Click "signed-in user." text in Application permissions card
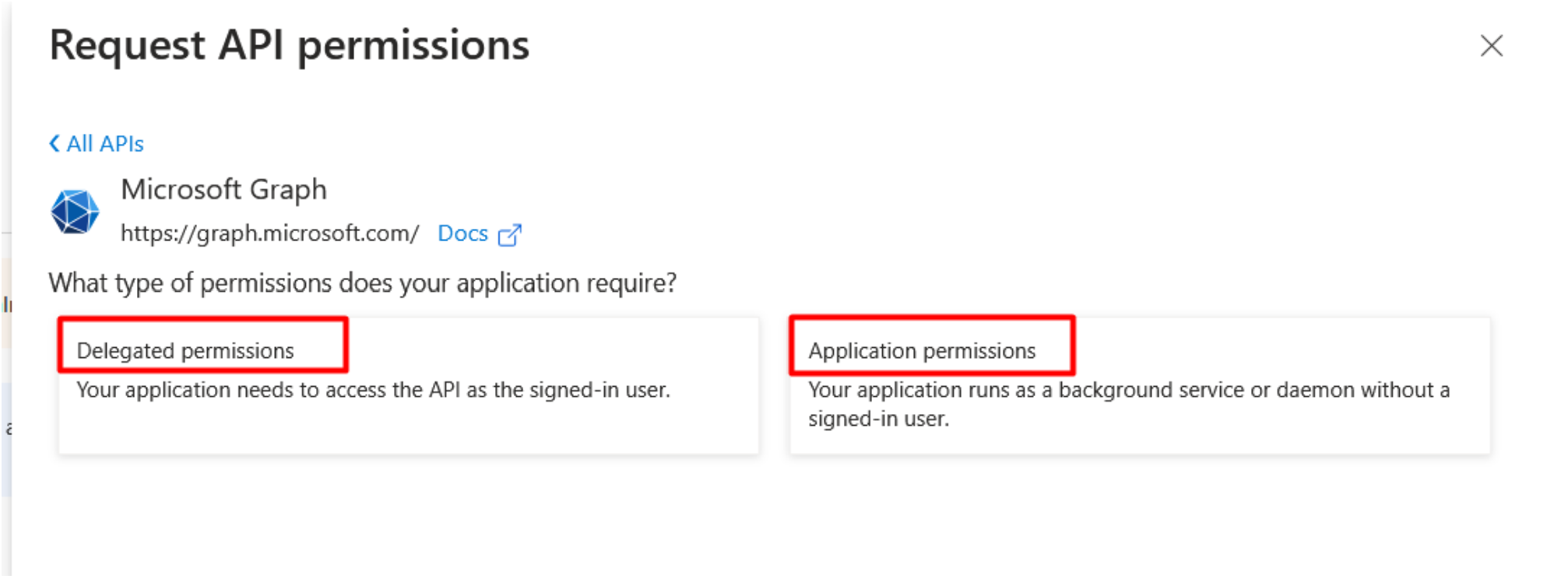The width and height of the screenshot is (1568, 579). coord(878,419)
